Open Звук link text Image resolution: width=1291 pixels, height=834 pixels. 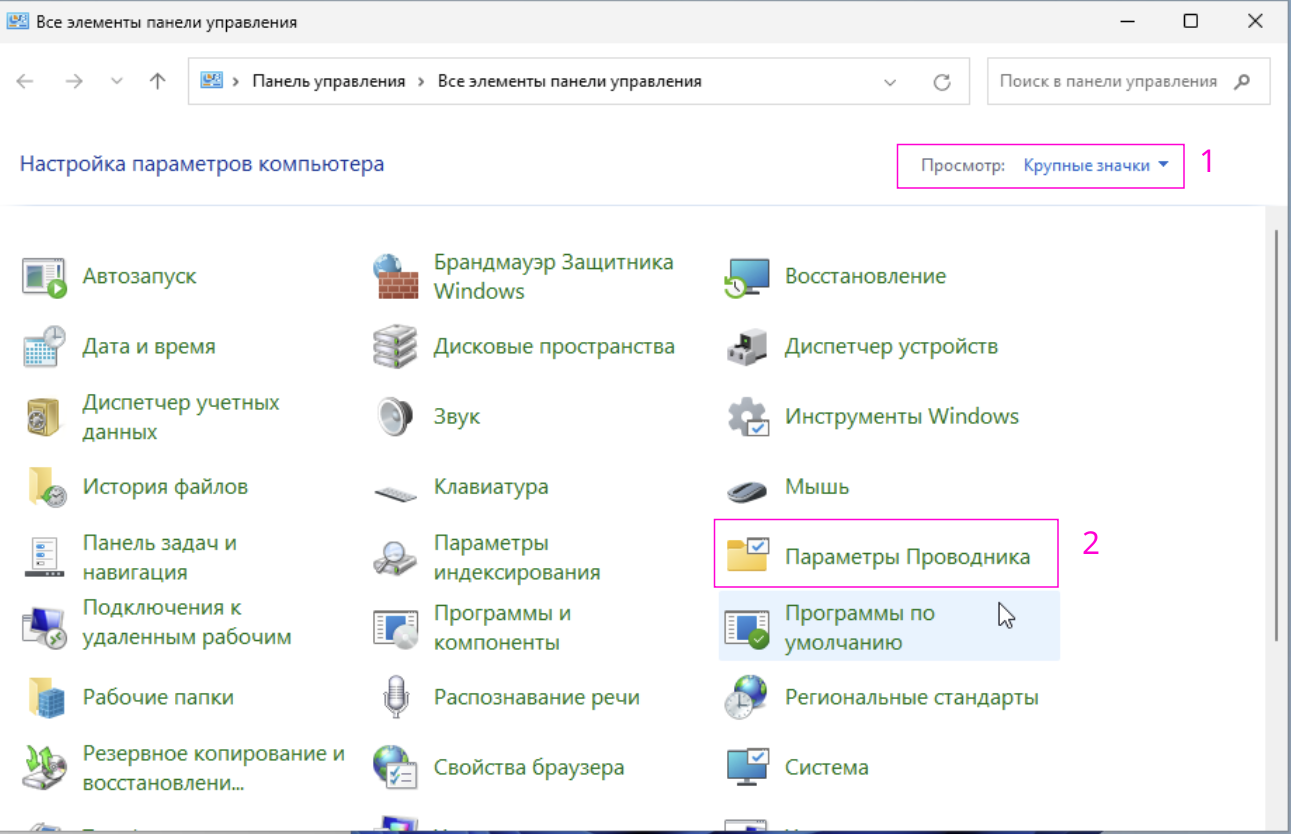coord(457,417)
